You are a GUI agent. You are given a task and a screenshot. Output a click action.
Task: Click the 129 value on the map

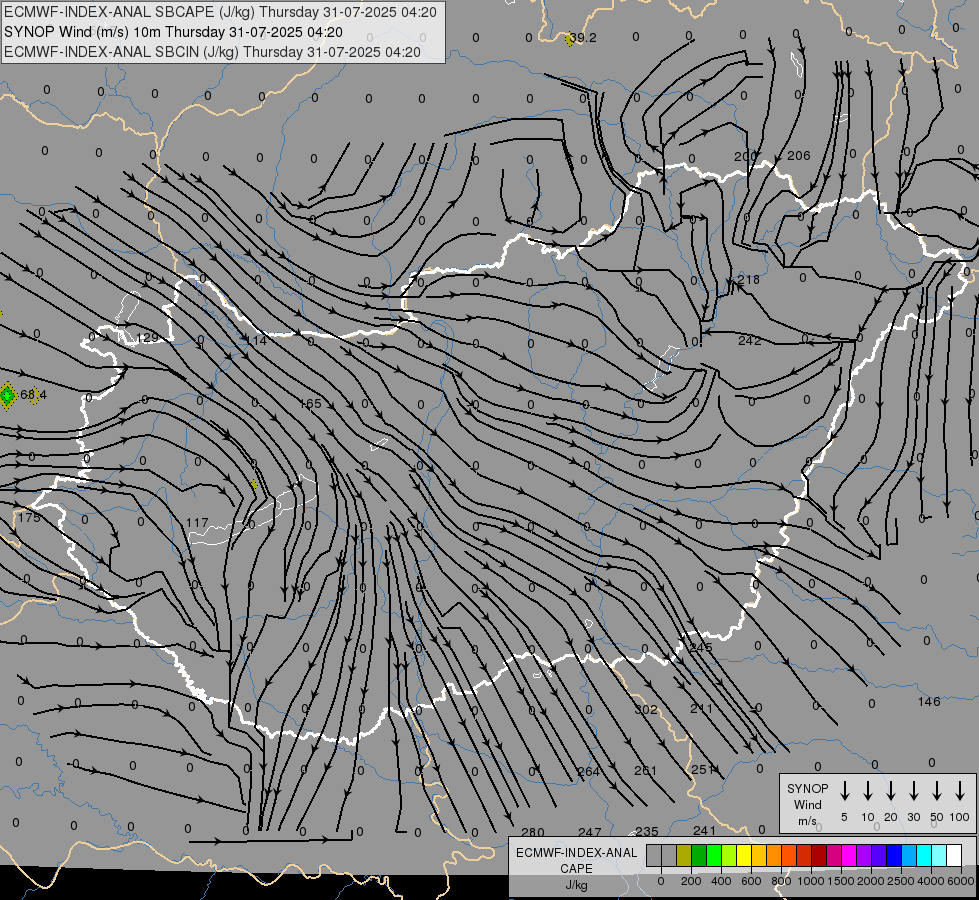click(147, 338)
